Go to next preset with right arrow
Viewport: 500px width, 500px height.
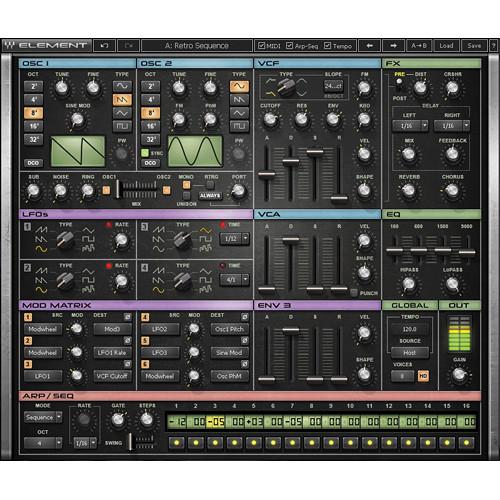[393, 45]
